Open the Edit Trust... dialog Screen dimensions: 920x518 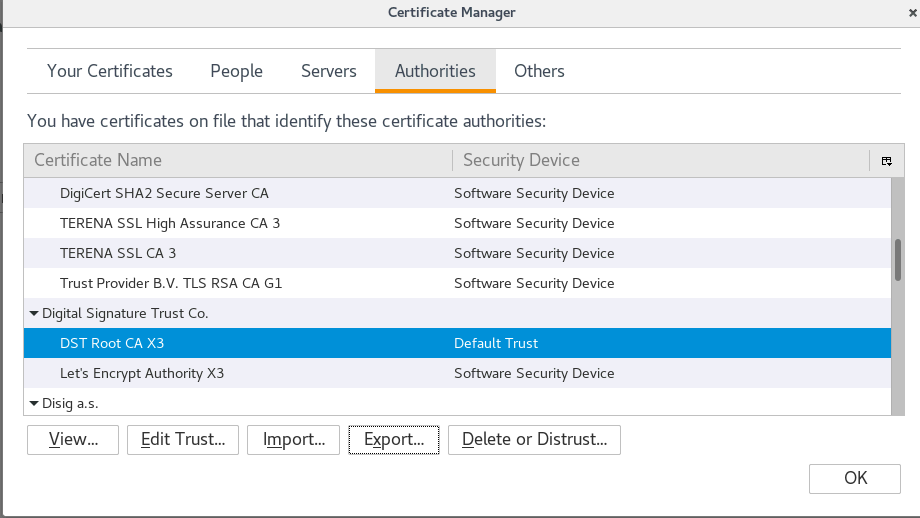(183, 439)
